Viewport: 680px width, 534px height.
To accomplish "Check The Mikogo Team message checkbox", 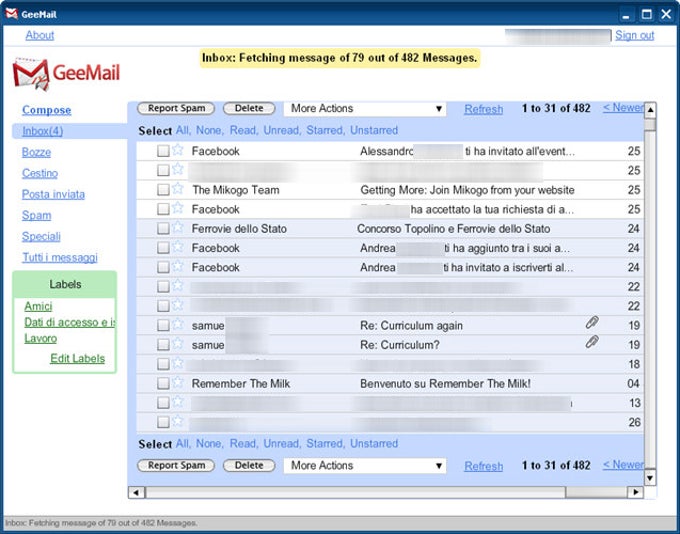I will [163, 190].
